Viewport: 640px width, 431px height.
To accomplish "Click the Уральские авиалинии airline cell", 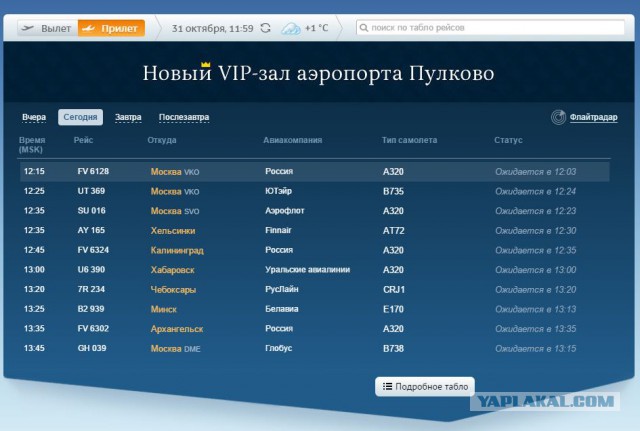I will [x=307, y=270].
